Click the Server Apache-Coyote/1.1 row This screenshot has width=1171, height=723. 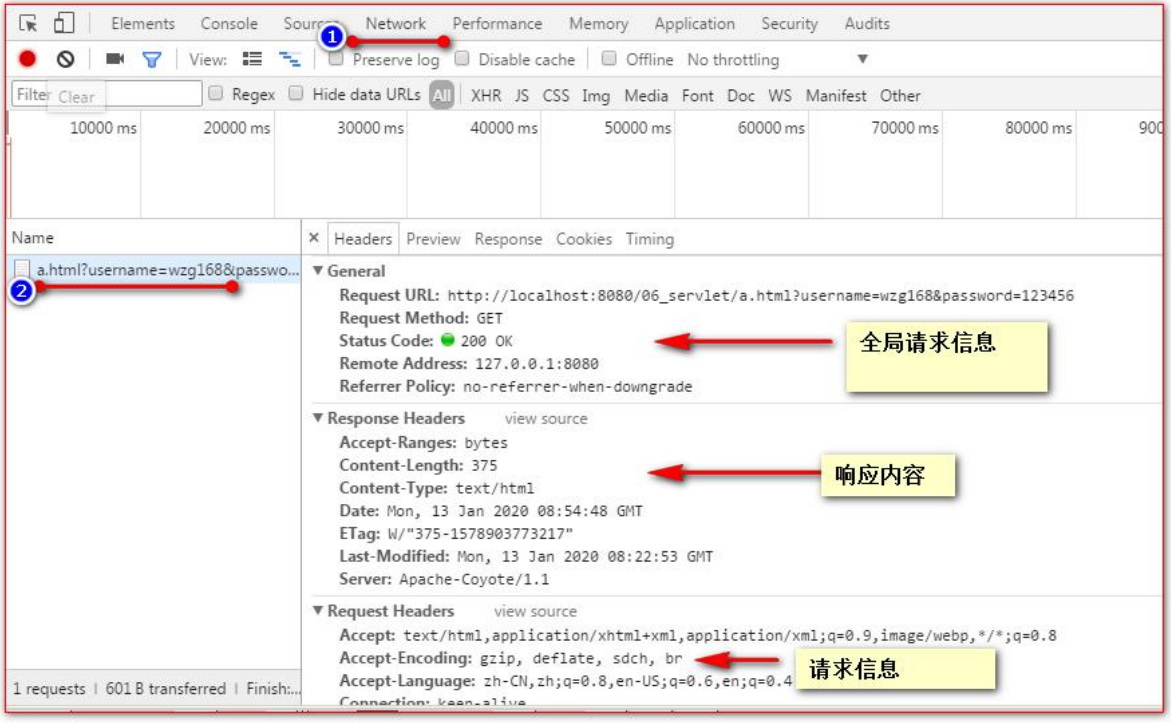[x=444, y=579]
